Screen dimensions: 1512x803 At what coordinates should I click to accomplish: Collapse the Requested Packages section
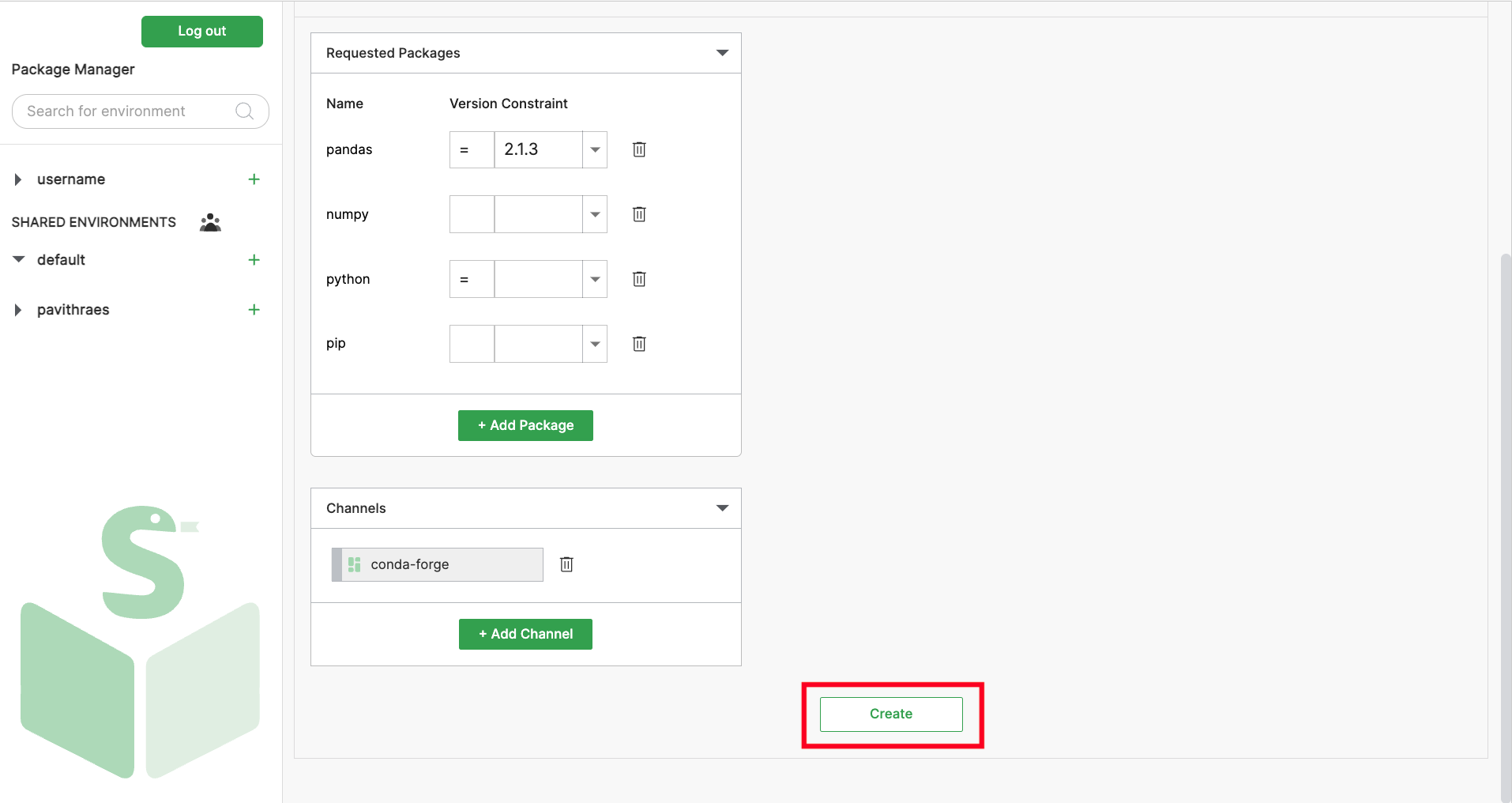click(x=722, y=53)
